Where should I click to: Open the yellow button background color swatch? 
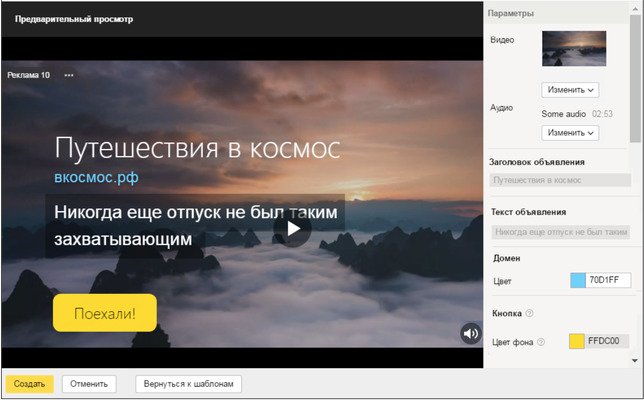pyautogui.click(x=576, y=342)
